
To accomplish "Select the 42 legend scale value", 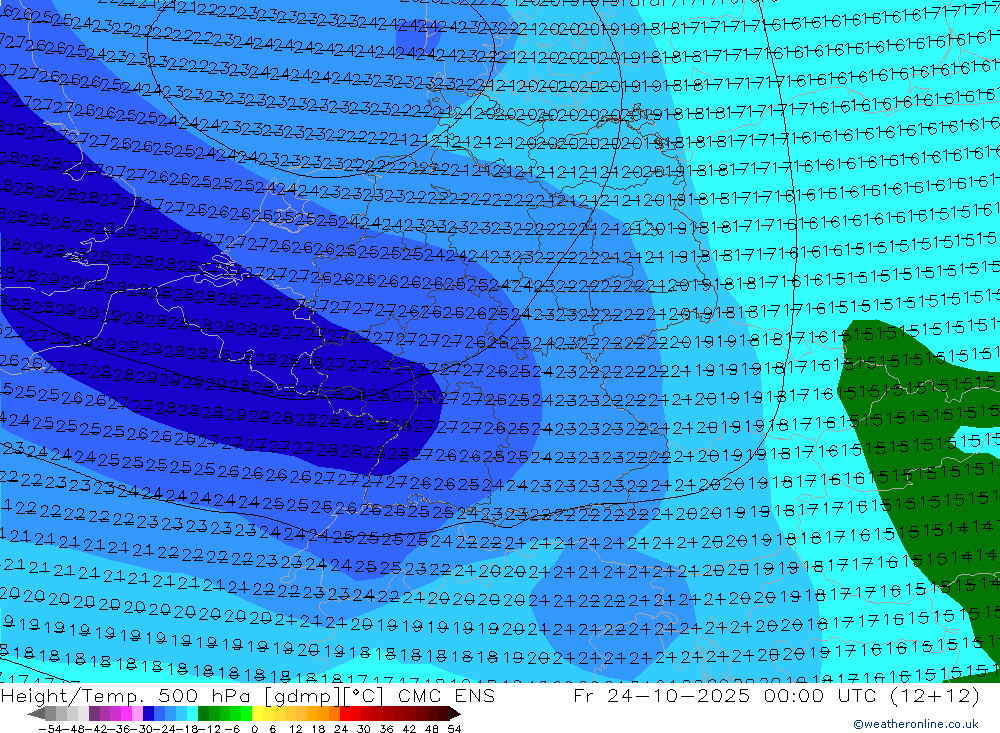I will click(x=409, y=729).
